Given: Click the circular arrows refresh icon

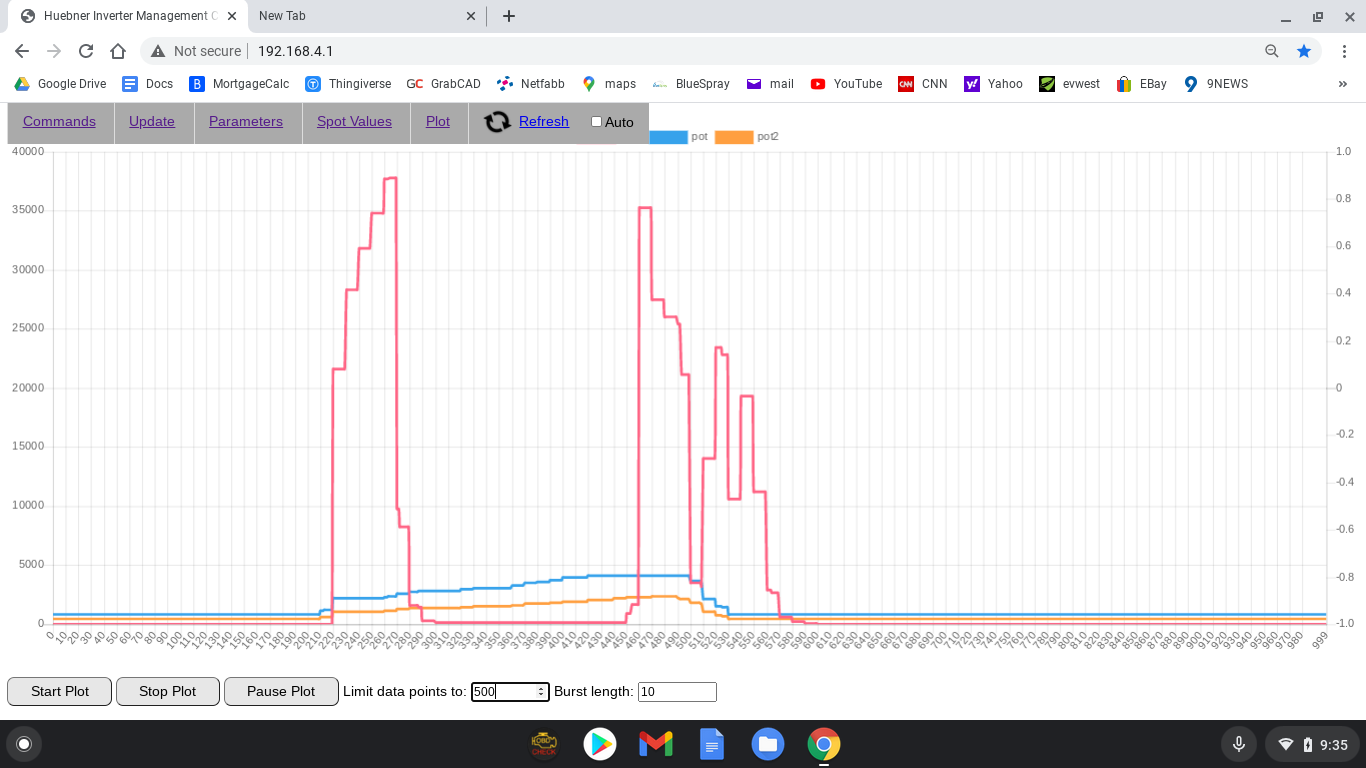Looking at the screenshot, I should coord(497,122).
